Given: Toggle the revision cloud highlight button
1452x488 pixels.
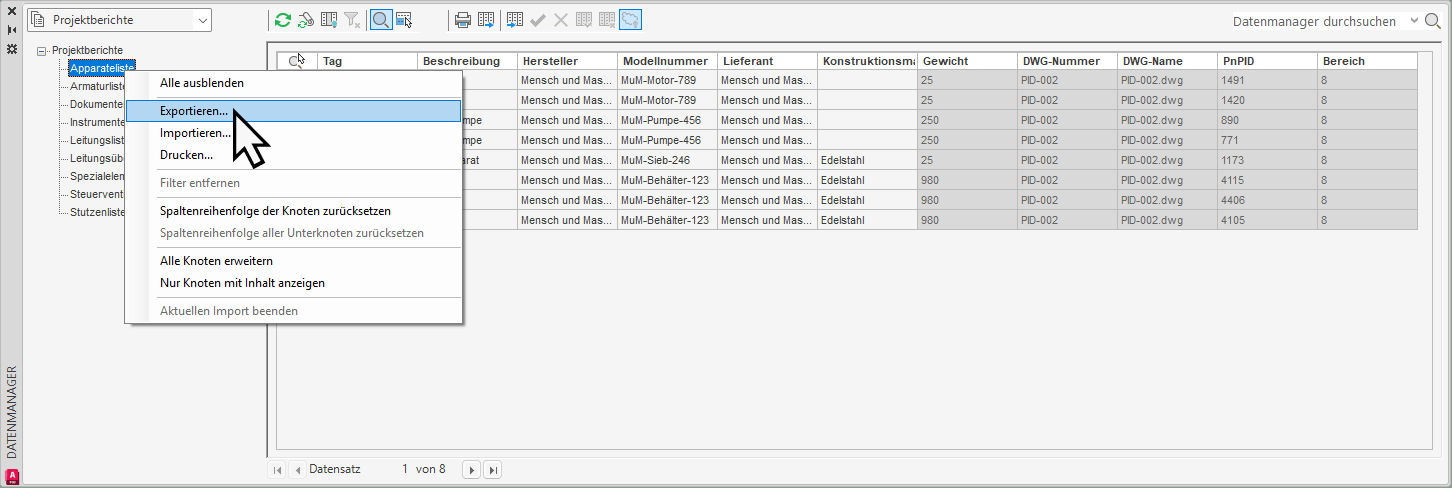Looking at the screenshot, I should [x=631, y=20].
